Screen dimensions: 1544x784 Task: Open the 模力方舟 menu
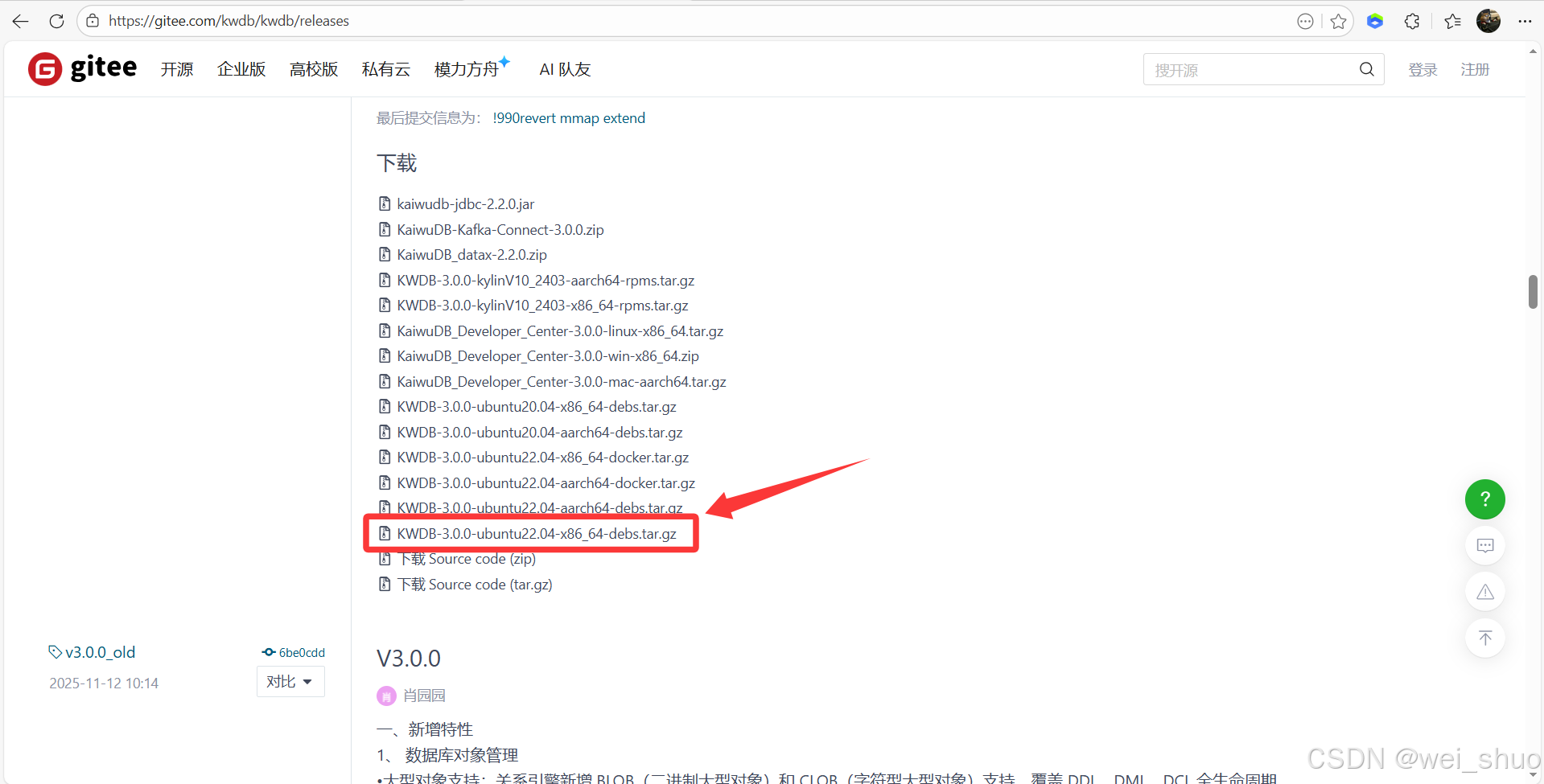coord(471,69)
